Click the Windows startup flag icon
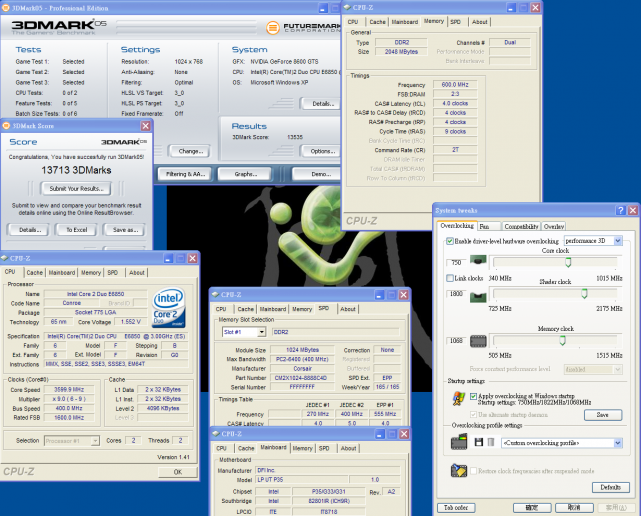 [x=459, y=398]
